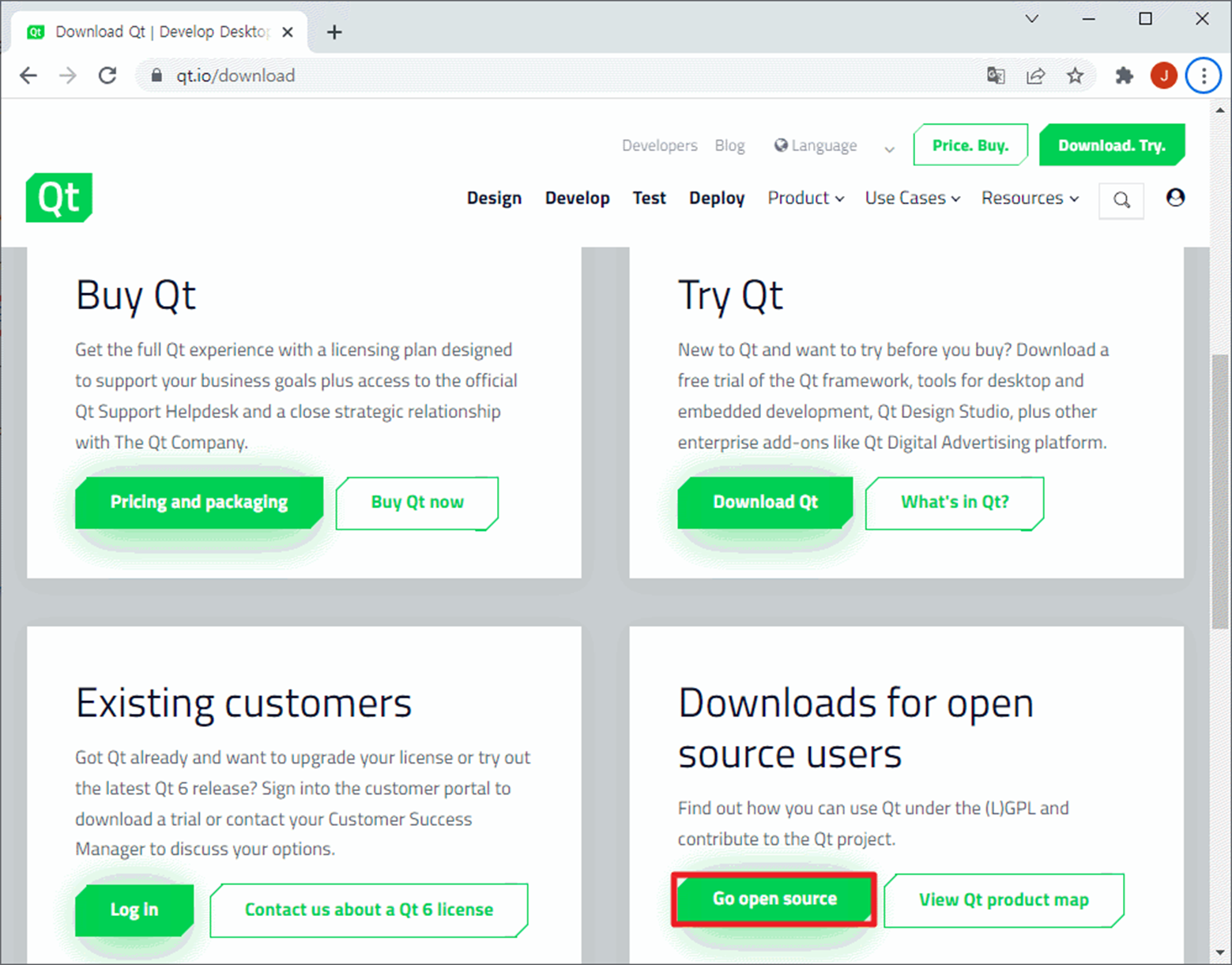Open the Chrome profile avatar J
Screen dimensions: 1232x965
click(1163, 76)
